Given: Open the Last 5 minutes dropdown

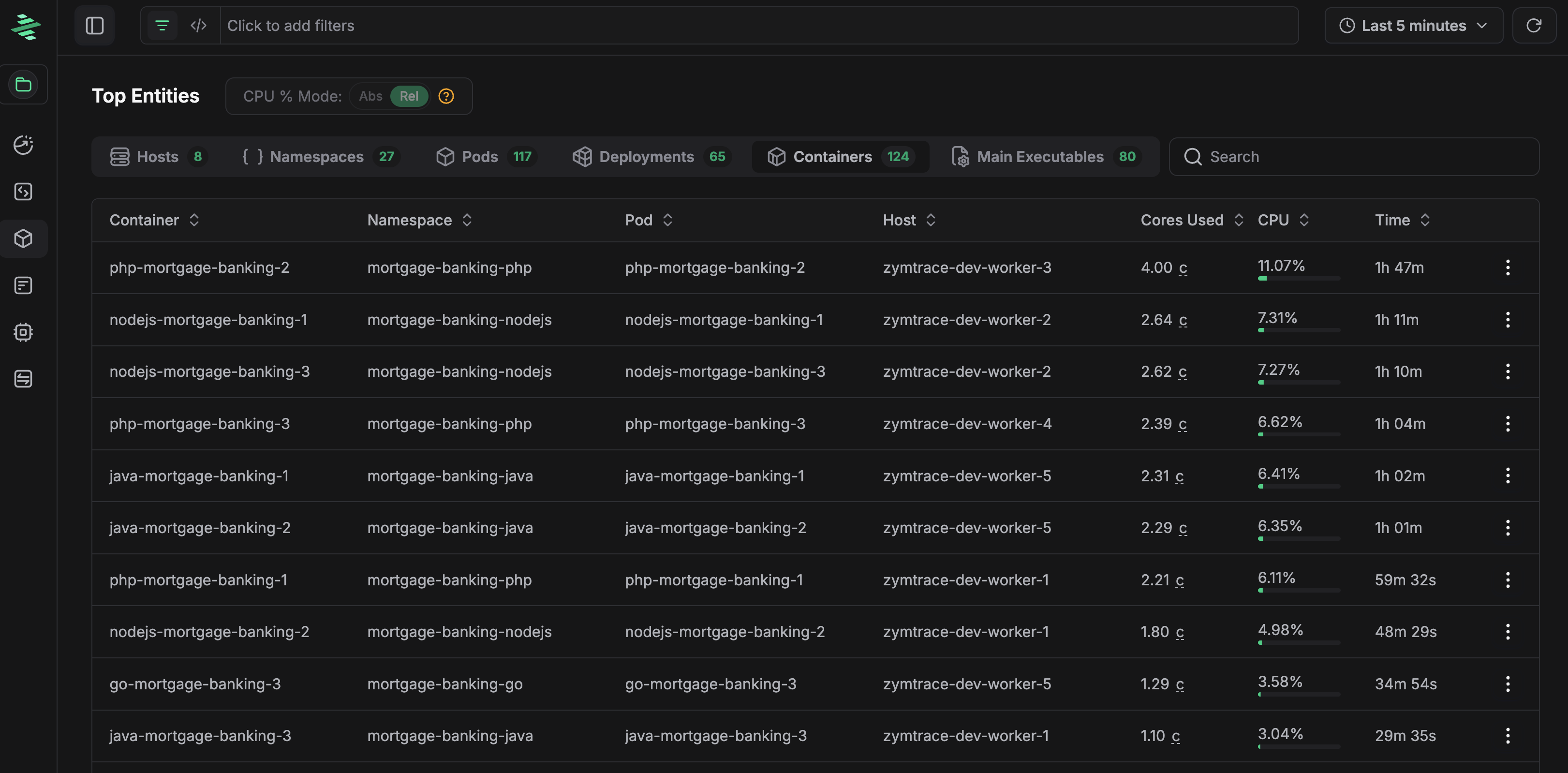Looking at the screenshot, I should click(1413, 26).
